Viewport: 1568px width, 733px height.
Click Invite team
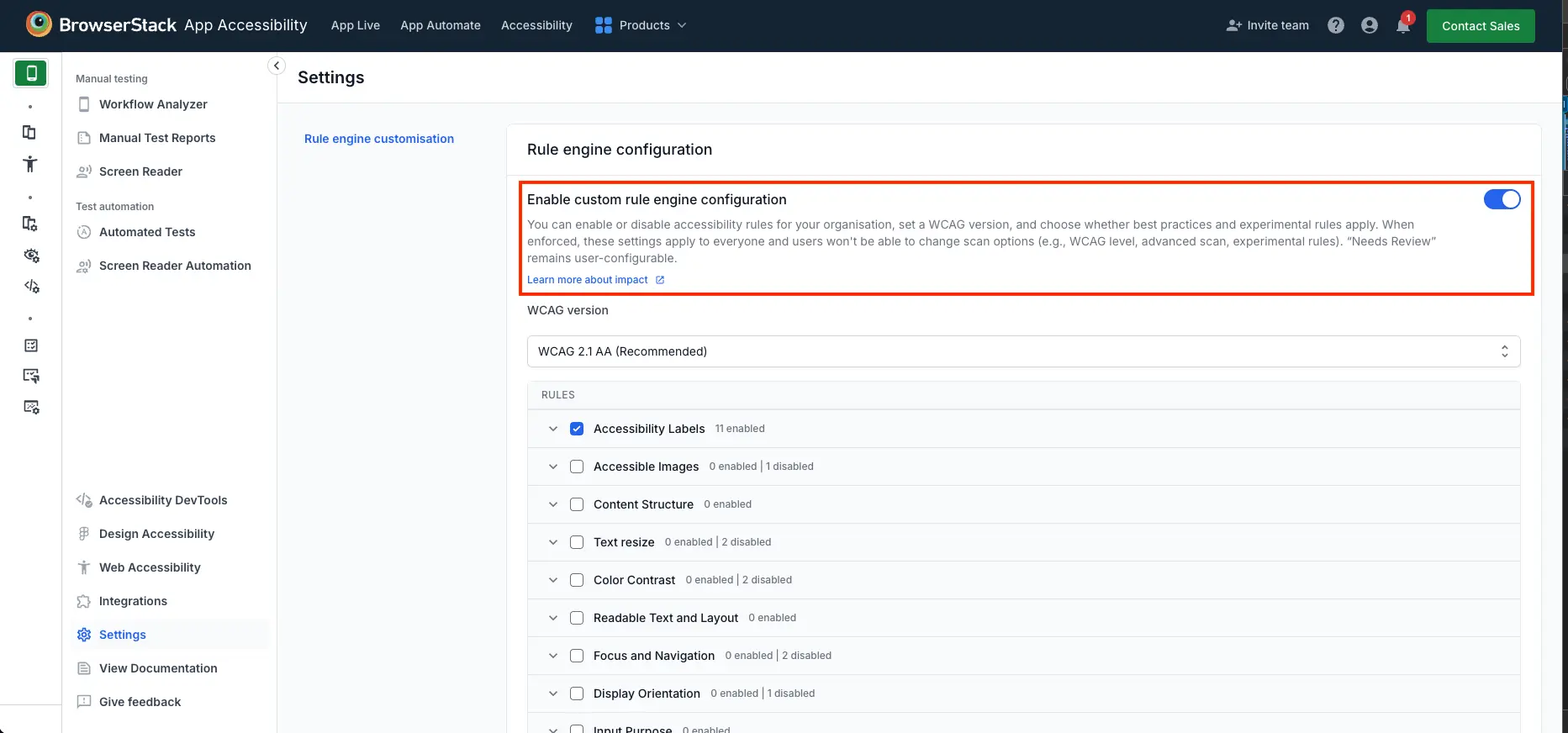coord(1268,25)
